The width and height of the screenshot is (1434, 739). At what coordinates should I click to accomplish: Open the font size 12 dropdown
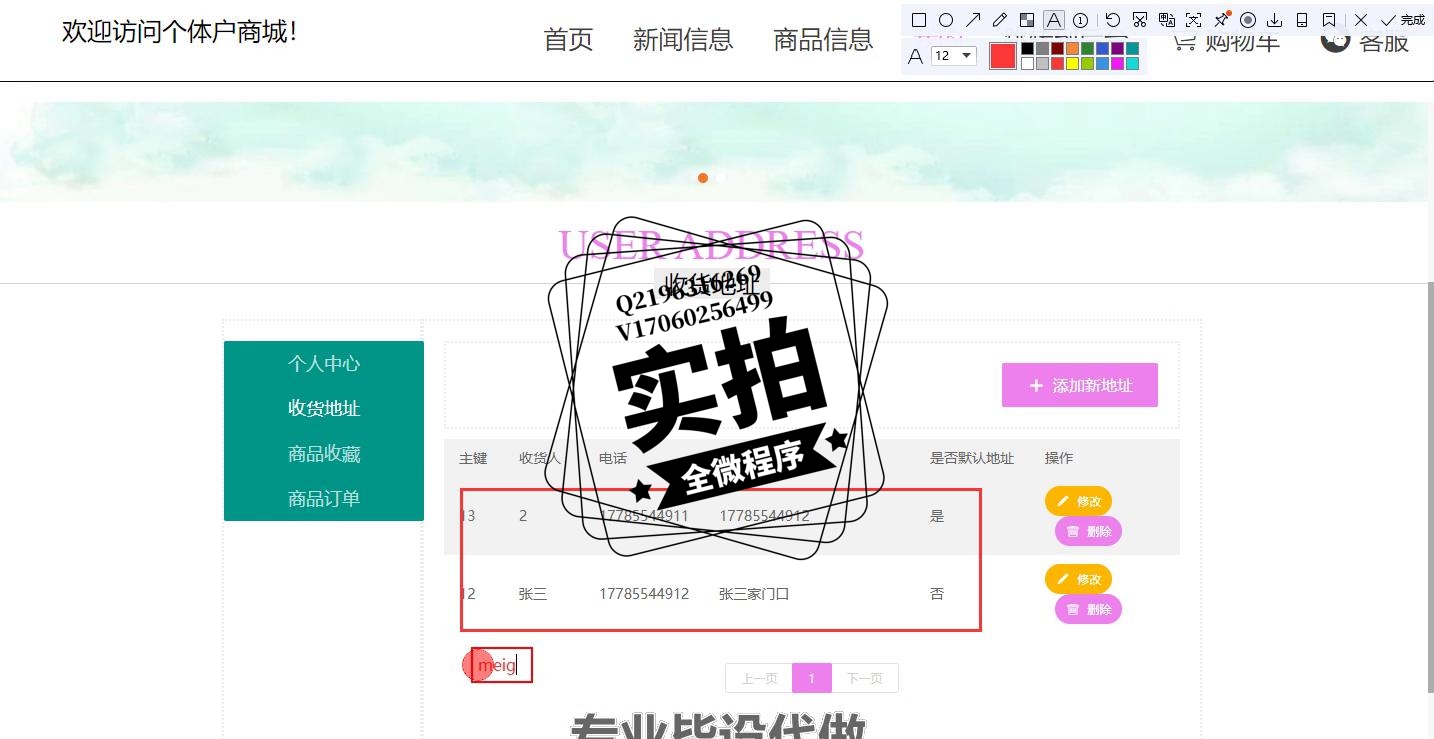pyautogui.click(x=954, y=56)
